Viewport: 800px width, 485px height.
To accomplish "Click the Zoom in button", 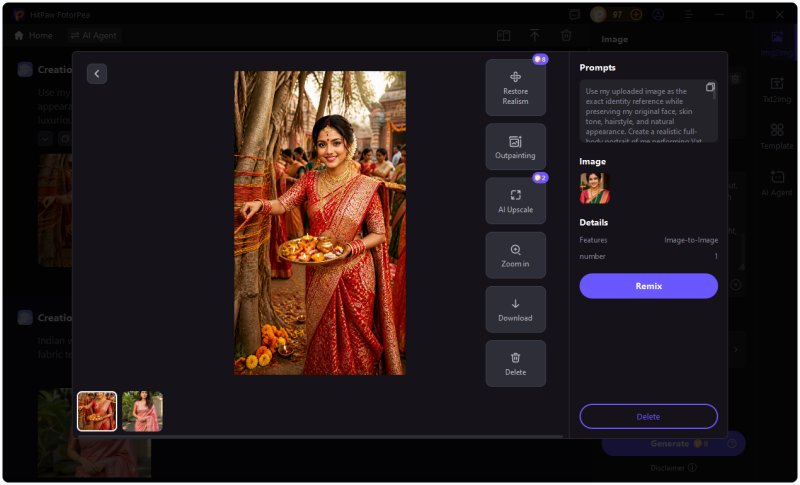I will [x=515, y=255].
